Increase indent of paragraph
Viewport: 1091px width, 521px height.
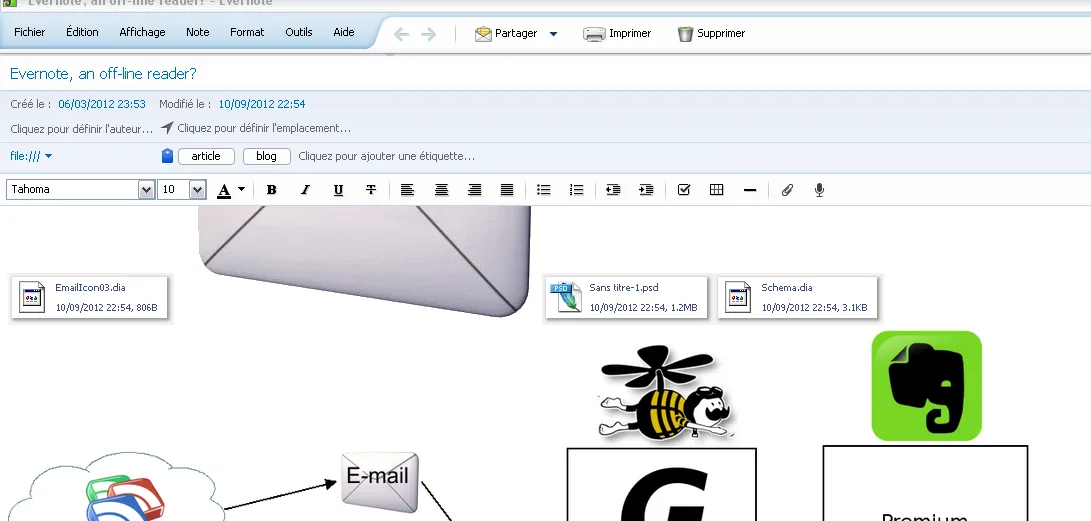click(x=646, y=190)
